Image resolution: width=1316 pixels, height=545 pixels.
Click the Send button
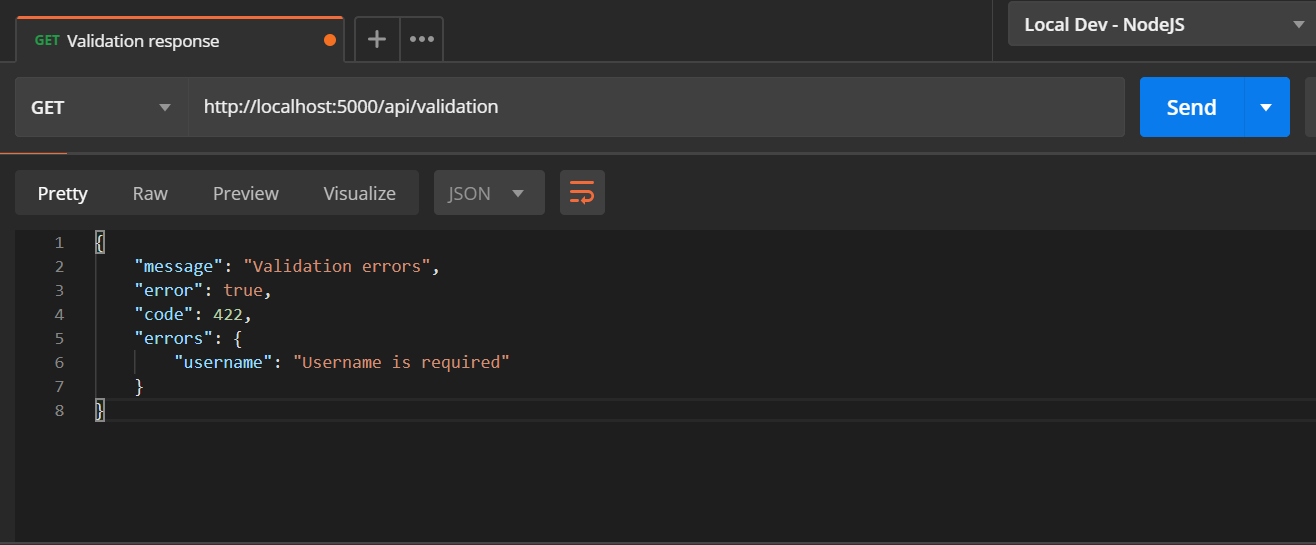point(1192,107)
